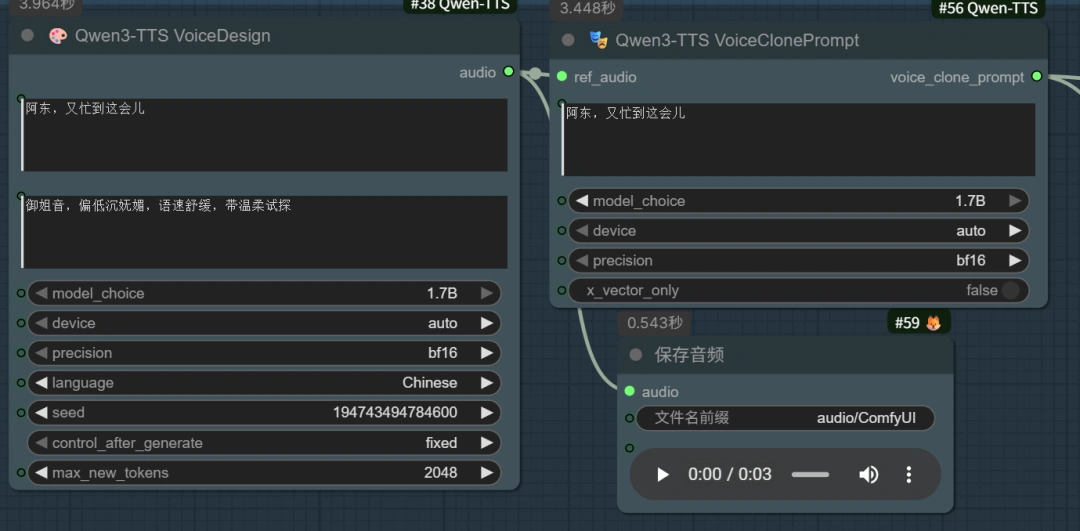Open VoiceDesign device dropdown auto
Screen dimensions: 1080x531
264,323
